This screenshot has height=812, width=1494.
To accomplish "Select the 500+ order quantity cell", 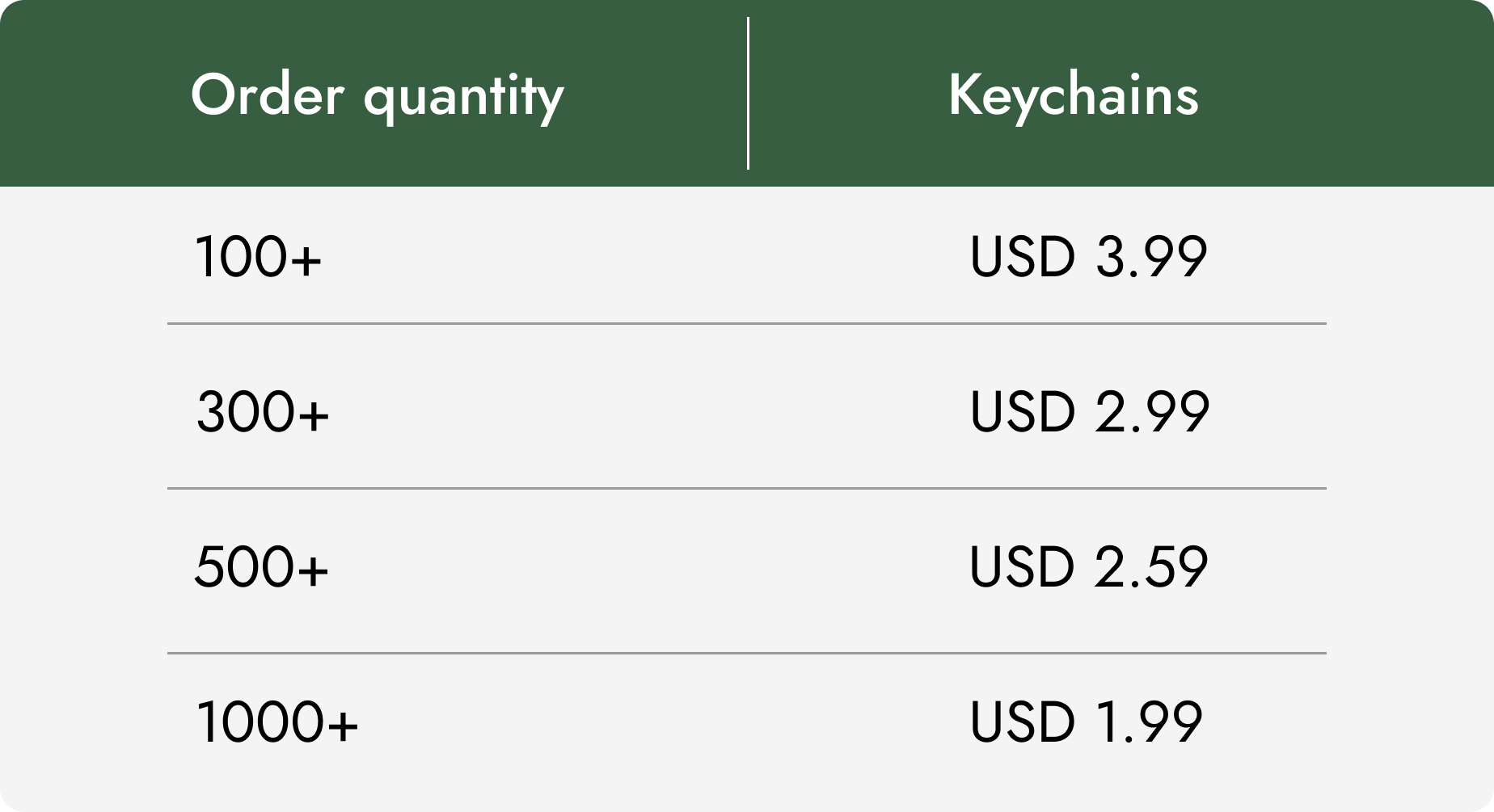I will pyautogui.click(x=262, y=566).
